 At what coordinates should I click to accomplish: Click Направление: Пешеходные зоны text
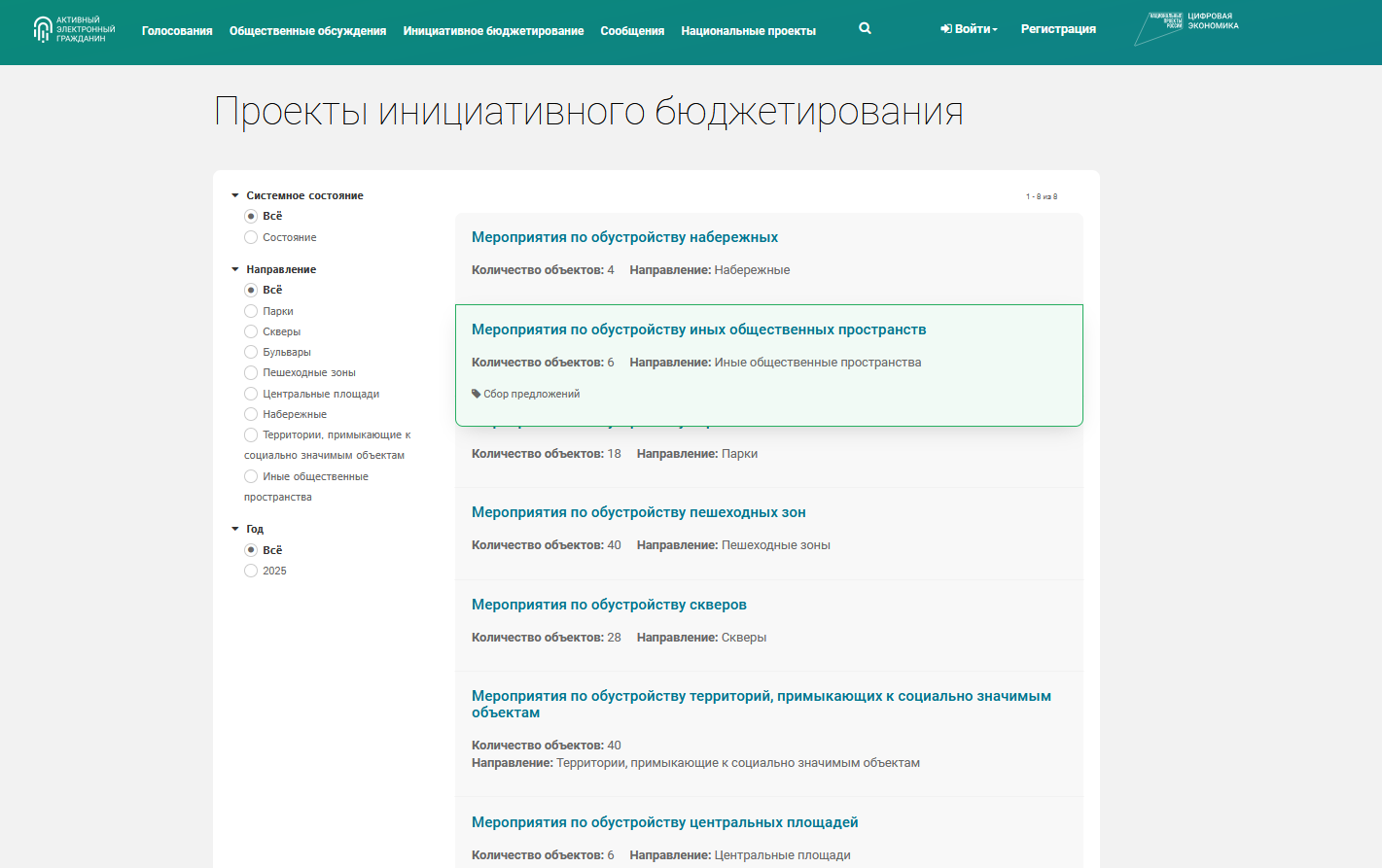click(733, 545)
